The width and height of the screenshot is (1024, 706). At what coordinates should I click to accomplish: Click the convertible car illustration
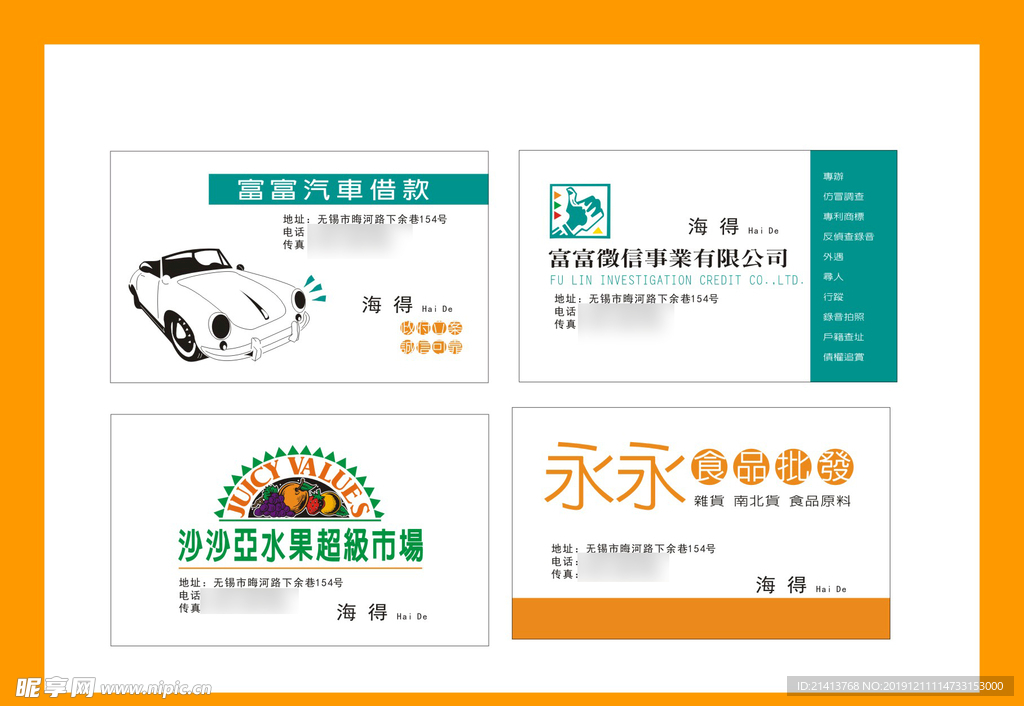click(x=218, y=304)
